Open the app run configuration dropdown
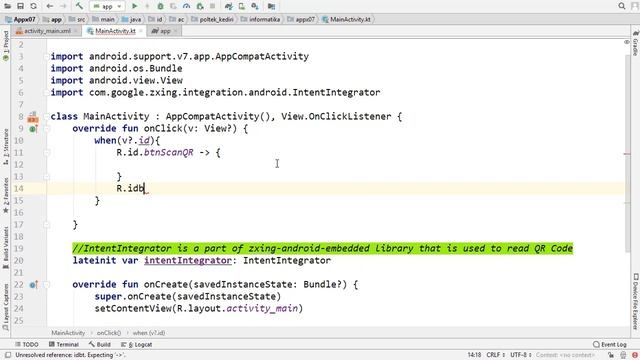640x360 pixels. pos(107,6)
